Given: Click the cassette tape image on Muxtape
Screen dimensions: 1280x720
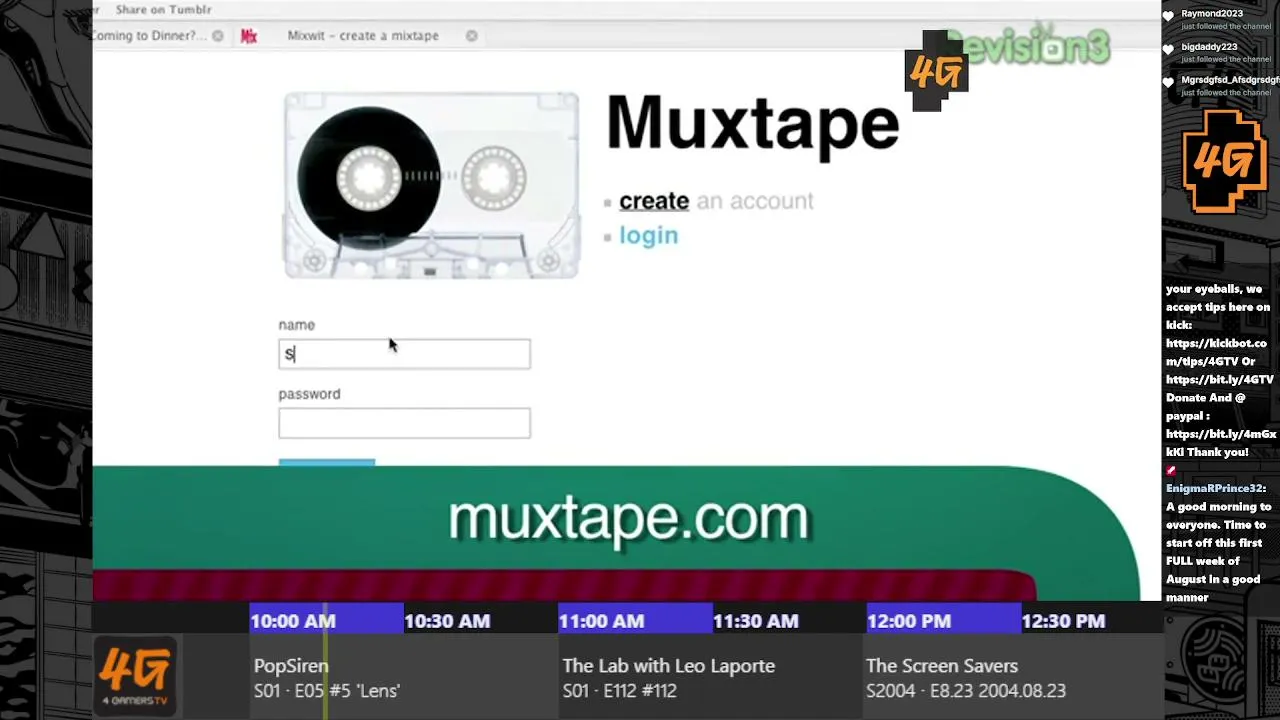Looking at the screenshot, I should 431,185.
